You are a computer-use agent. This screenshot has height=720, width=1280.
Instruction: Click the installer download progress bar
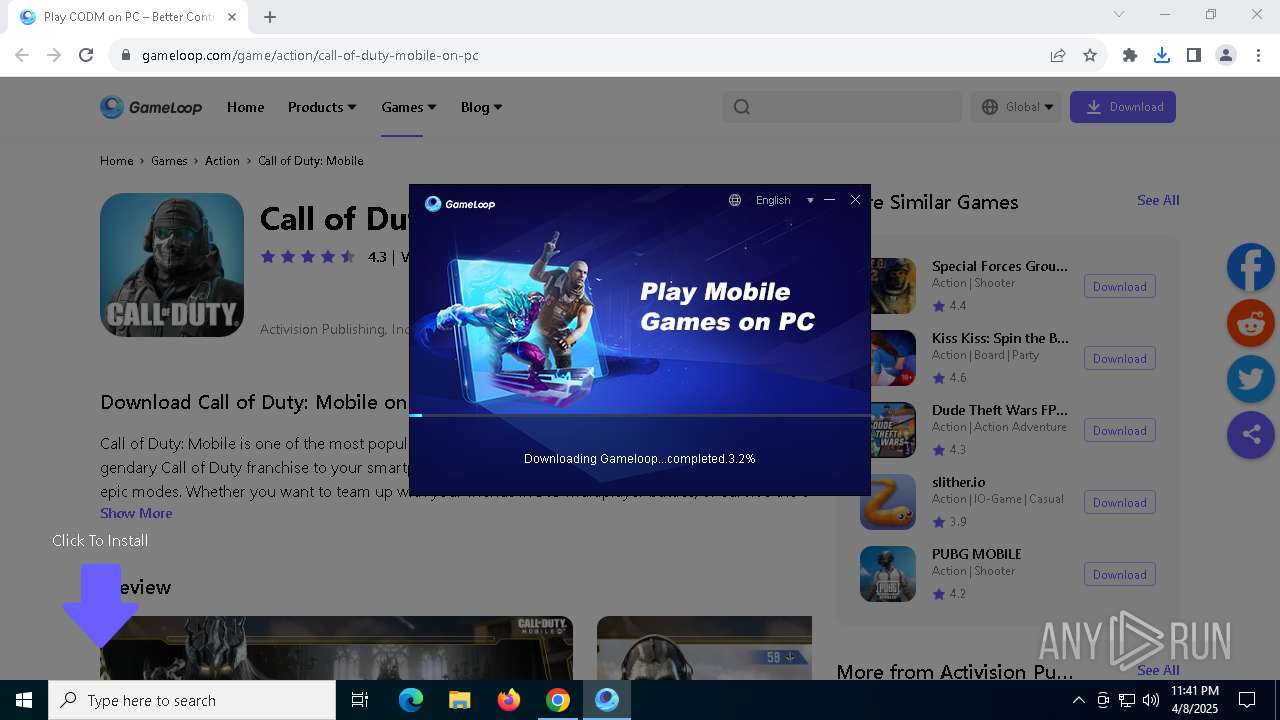click(640, 415)
